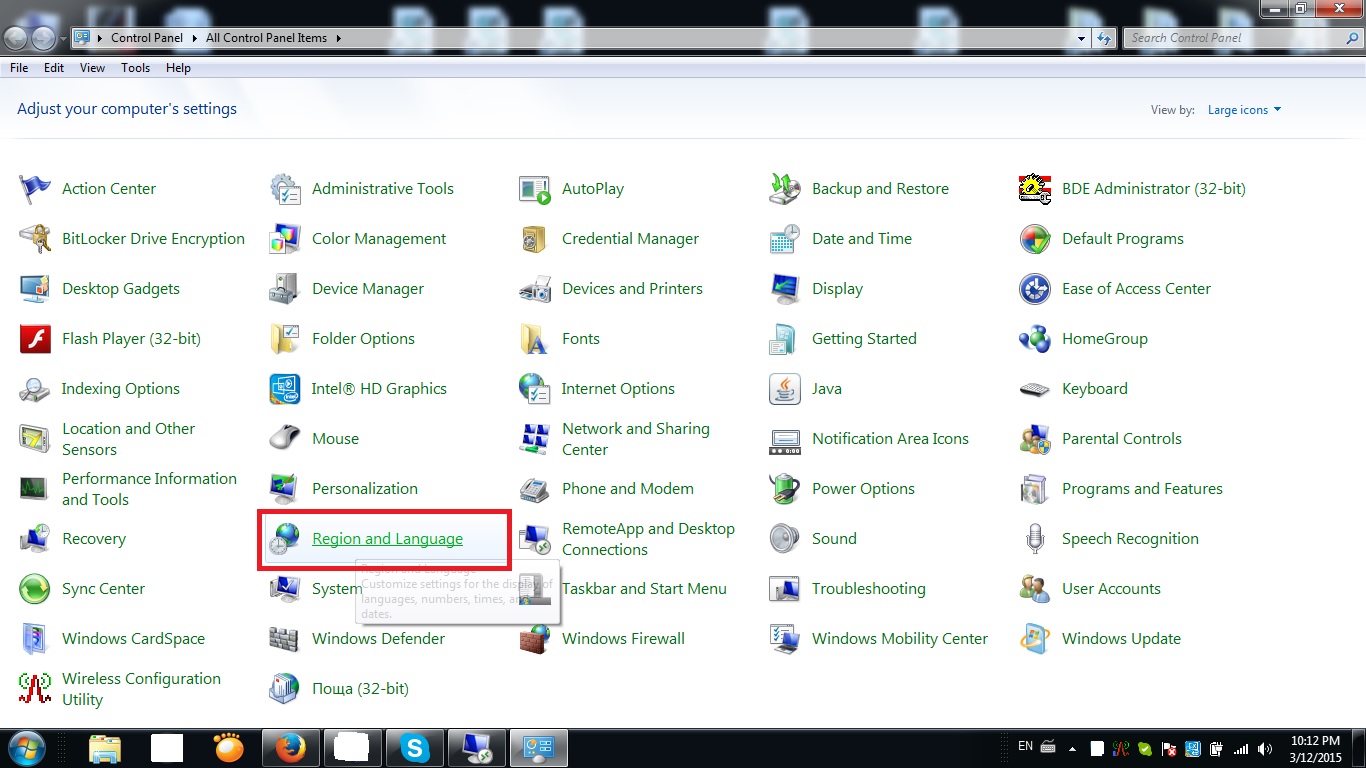Screen dimensions: 1366x768
Task: Open the Windows Update icon
Action: [x=1035, y=638]
